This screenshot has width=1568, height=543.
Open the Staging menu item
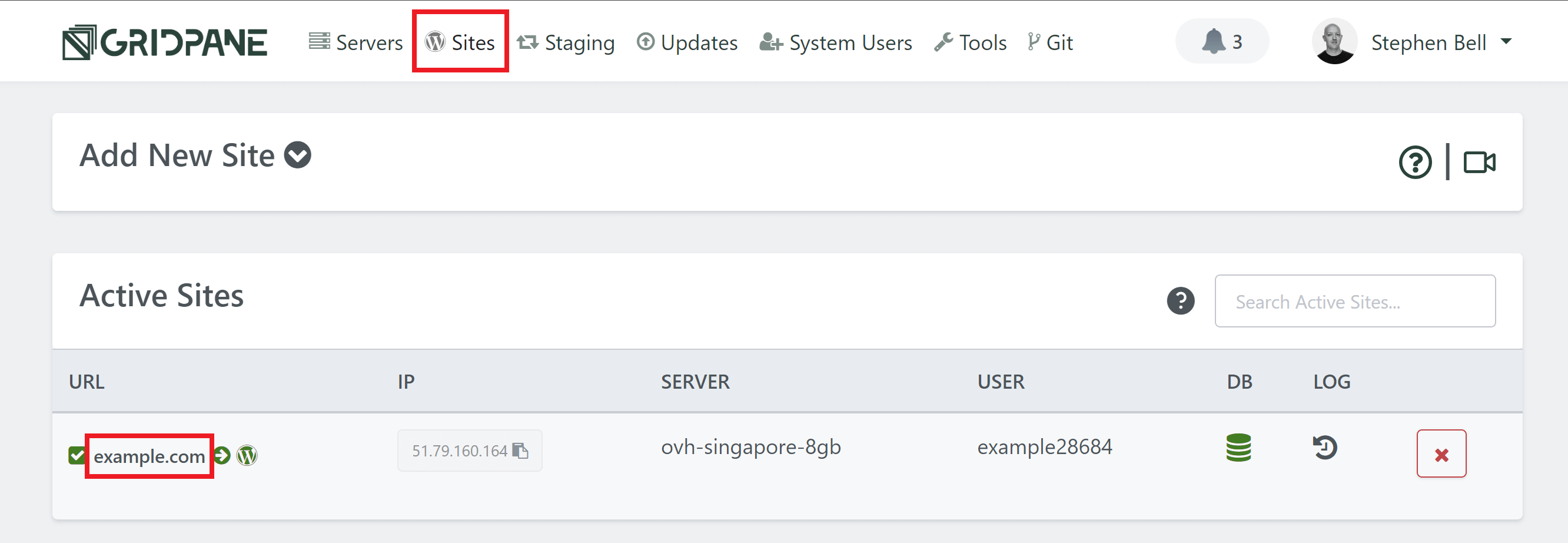(x=566, y=42)
